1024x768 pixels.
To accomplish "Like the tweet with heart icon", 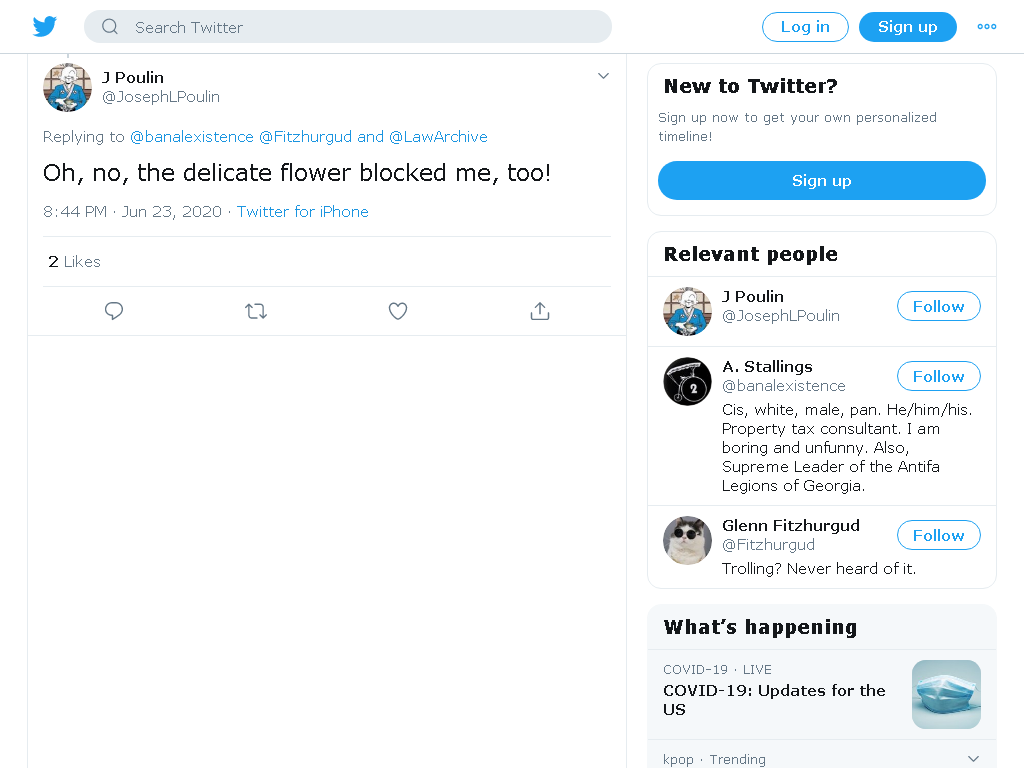I will (398, 311).
